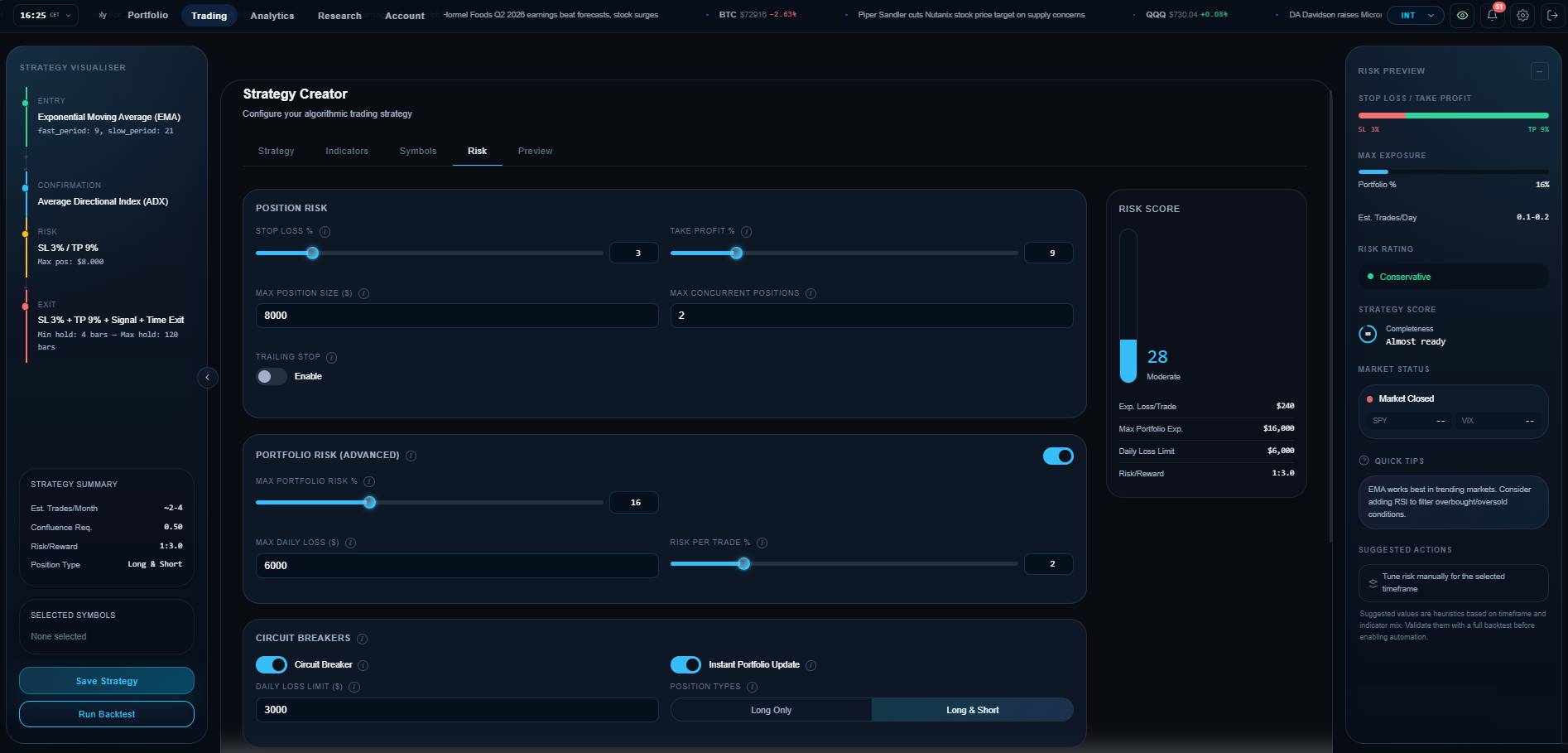Click the Instant Portfolio Update info icon
This screenshot has width=1568, height=753.
tap(810, 665)
